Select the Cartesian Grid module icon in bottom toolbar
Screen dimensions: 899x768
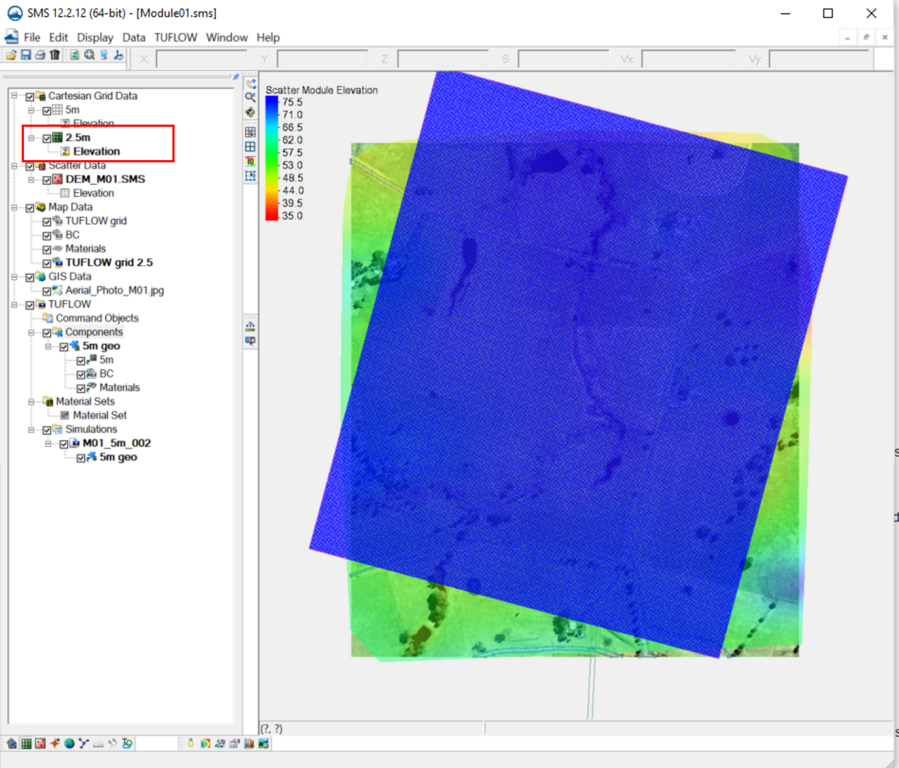point(26,744)
